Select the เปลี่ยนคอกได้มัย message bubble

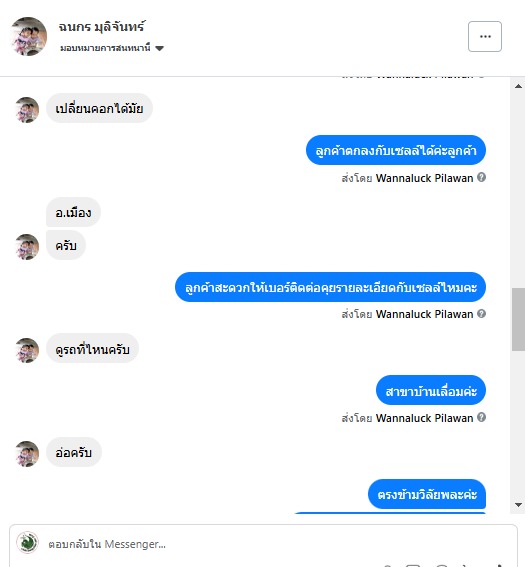click(99, 108)
